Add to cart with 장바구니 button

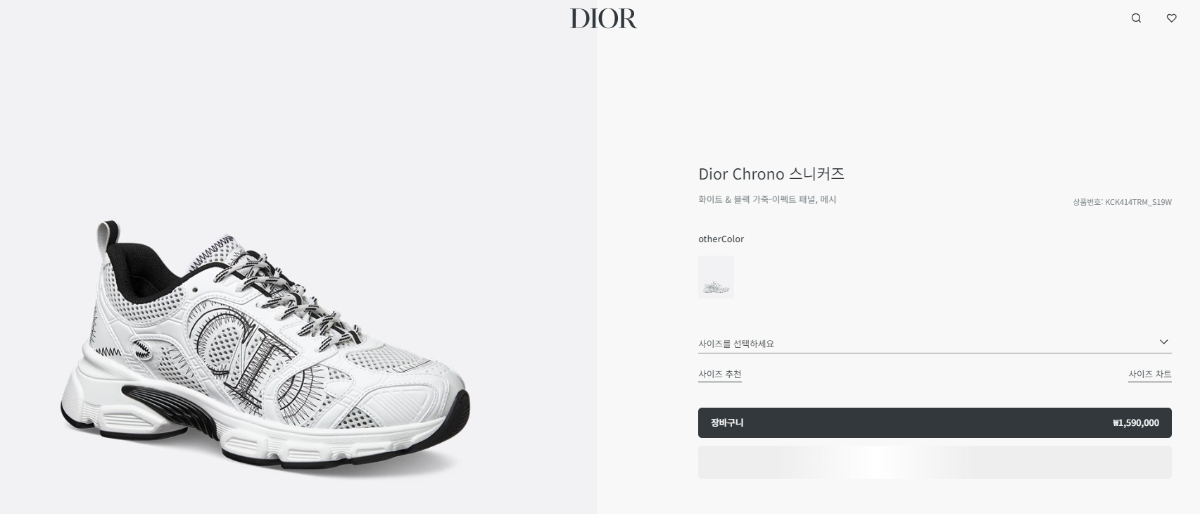tap(934, 423)
